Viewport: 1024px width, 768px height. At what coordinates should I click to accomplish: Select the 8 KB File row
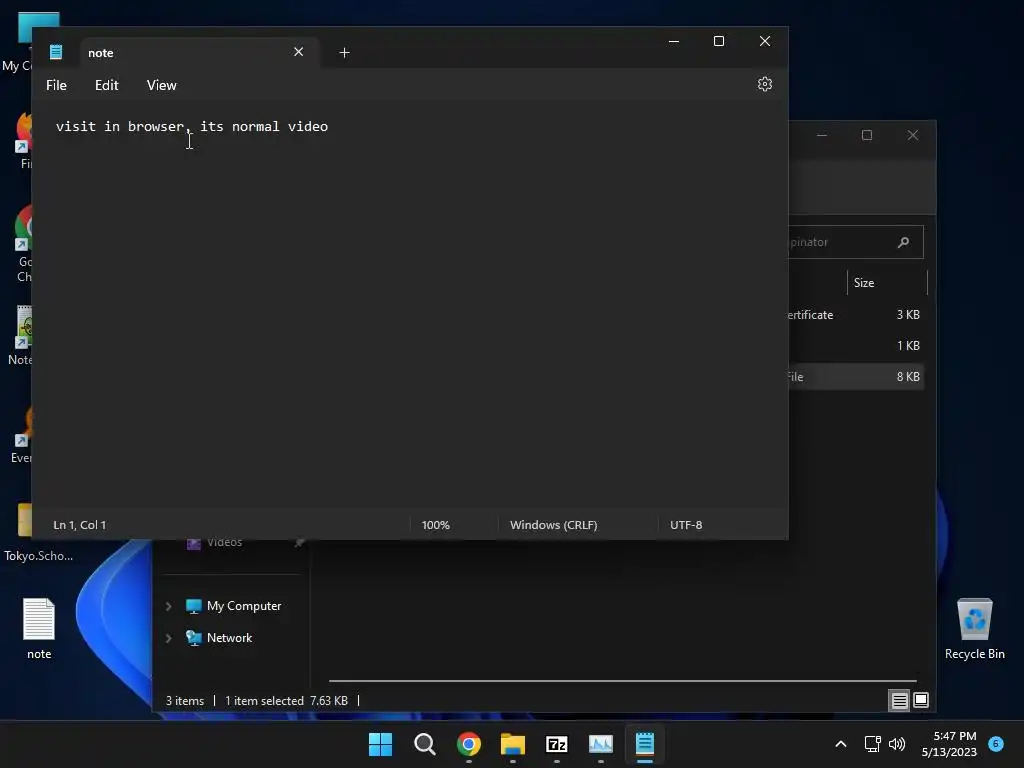coord(856,377)
